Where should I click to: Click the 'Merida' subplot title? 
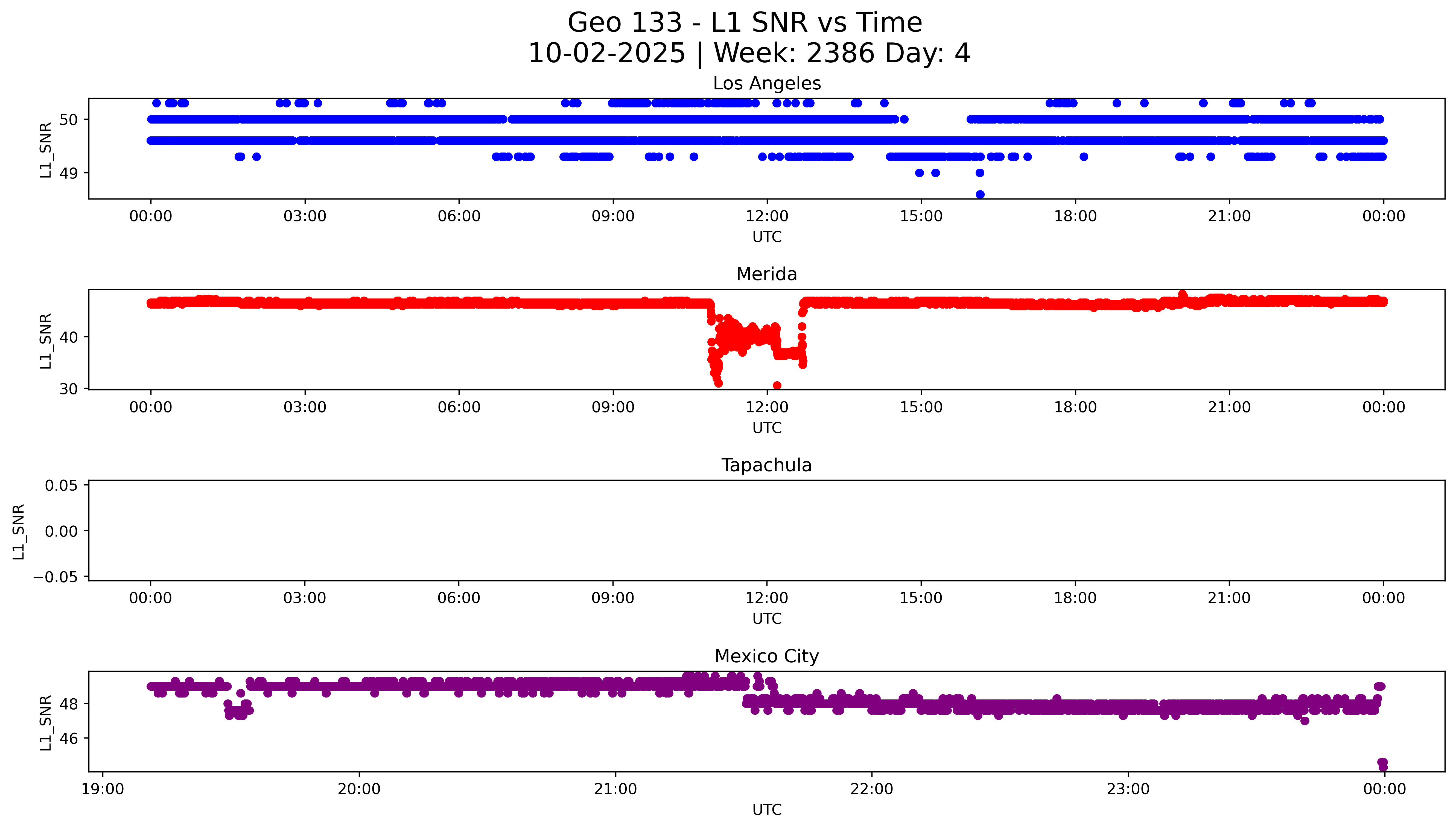coord(766,274)
